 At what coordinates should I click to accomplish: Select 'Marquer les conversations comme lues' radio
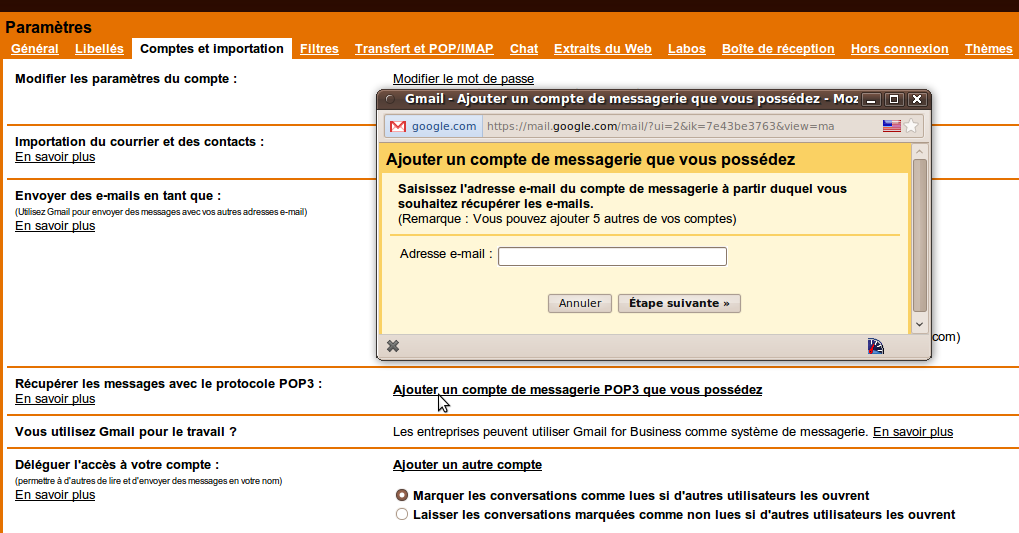tap(402, 495)
